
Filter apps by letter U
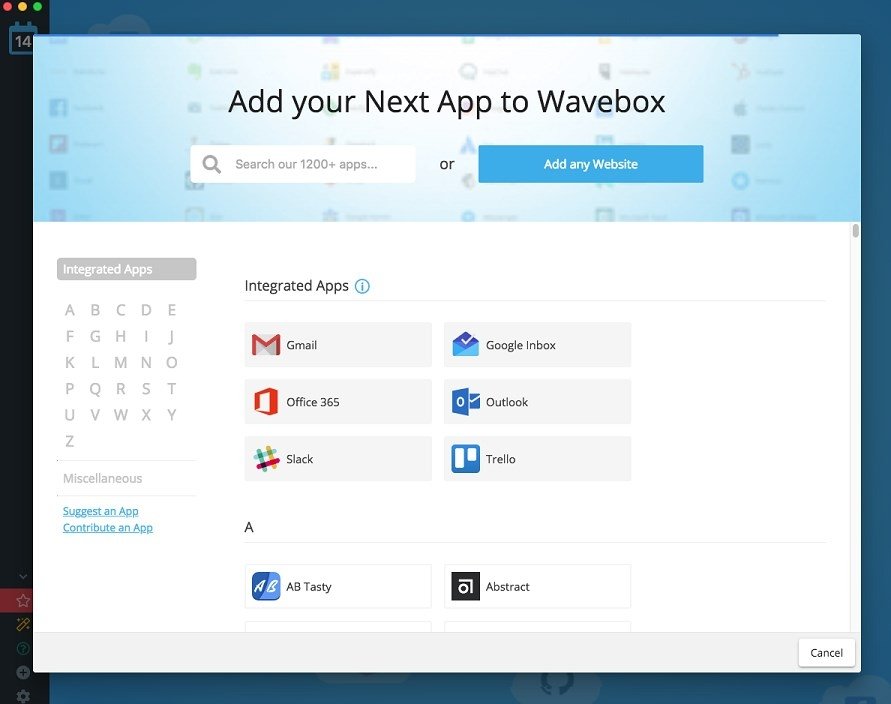click(70, 415)
